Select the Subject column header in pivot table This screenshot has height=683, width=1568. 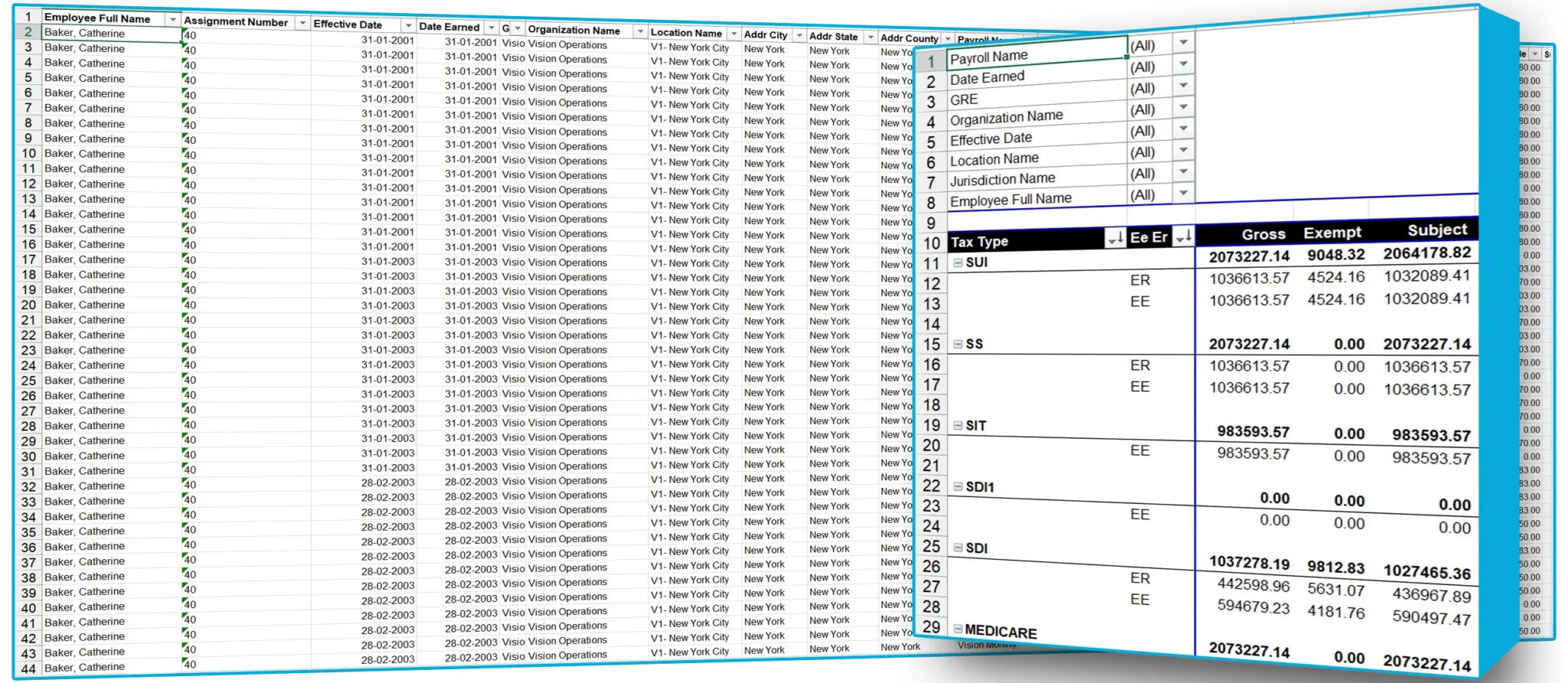1436,230
